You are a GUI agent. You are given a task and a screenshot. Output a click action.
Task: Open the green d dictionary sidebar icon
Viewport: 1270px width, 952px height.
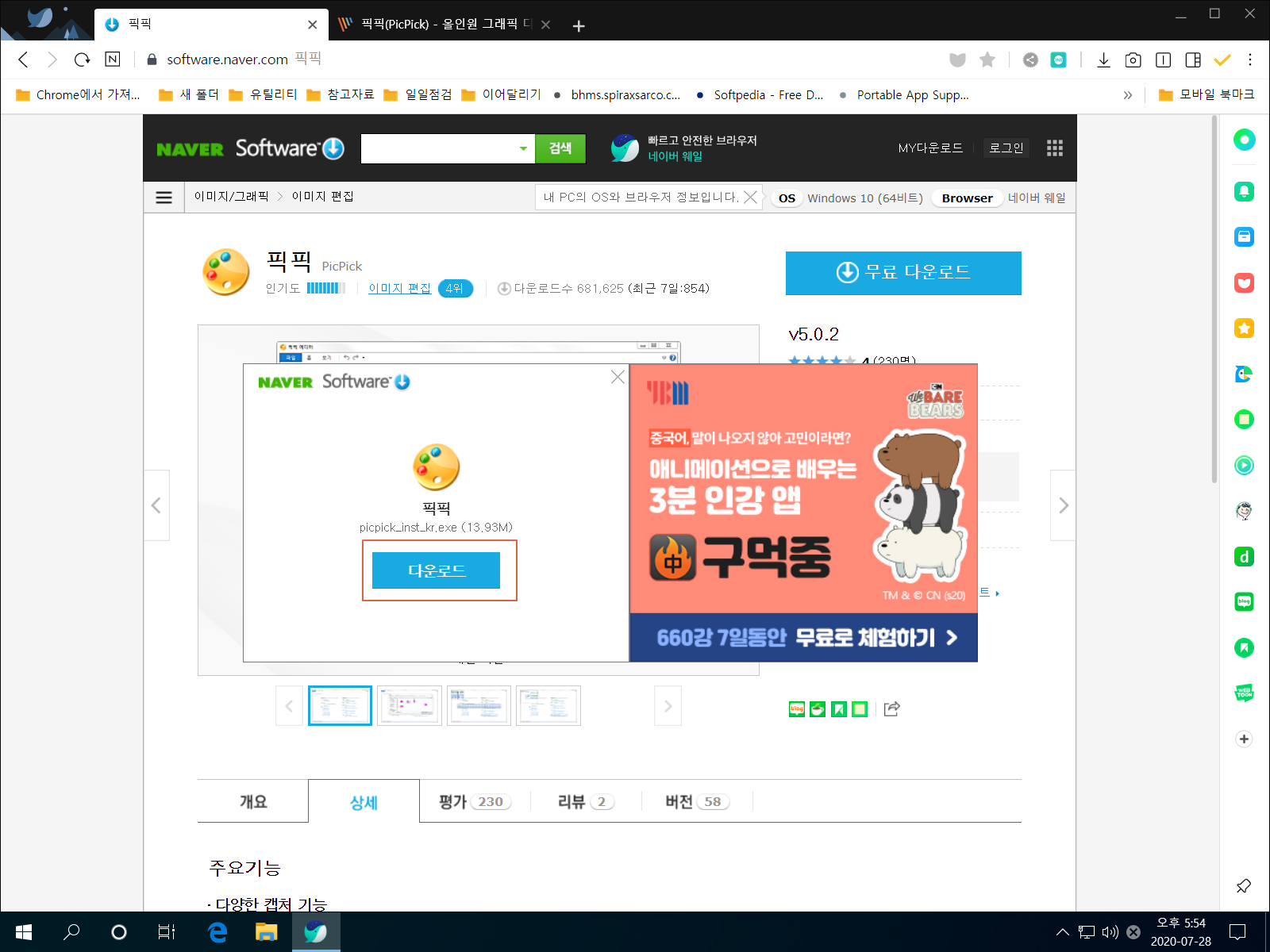[1244, 557]
